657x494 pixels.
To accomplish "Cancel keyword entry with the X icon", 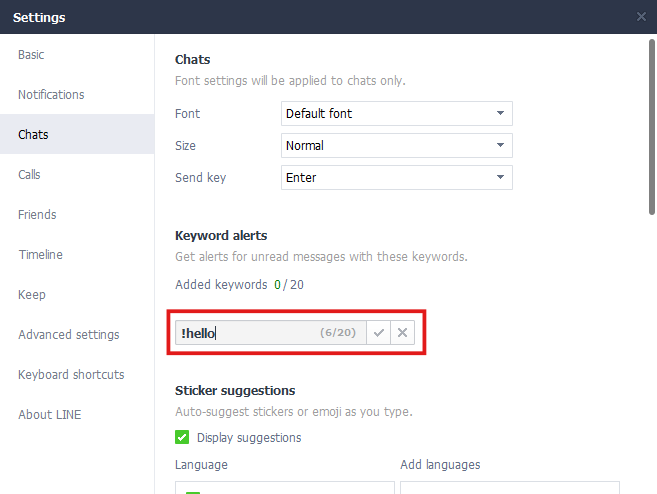I will [x=402, y=333].
